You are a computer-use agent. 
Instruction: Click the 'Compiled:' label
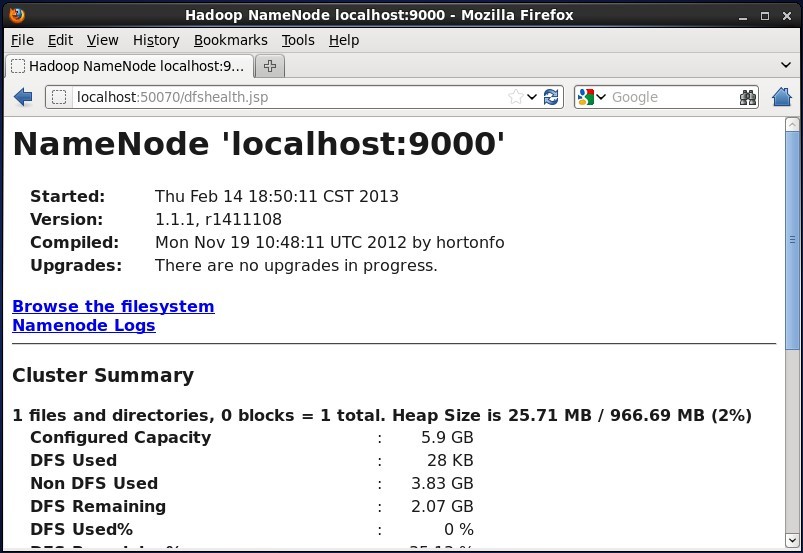74,242
